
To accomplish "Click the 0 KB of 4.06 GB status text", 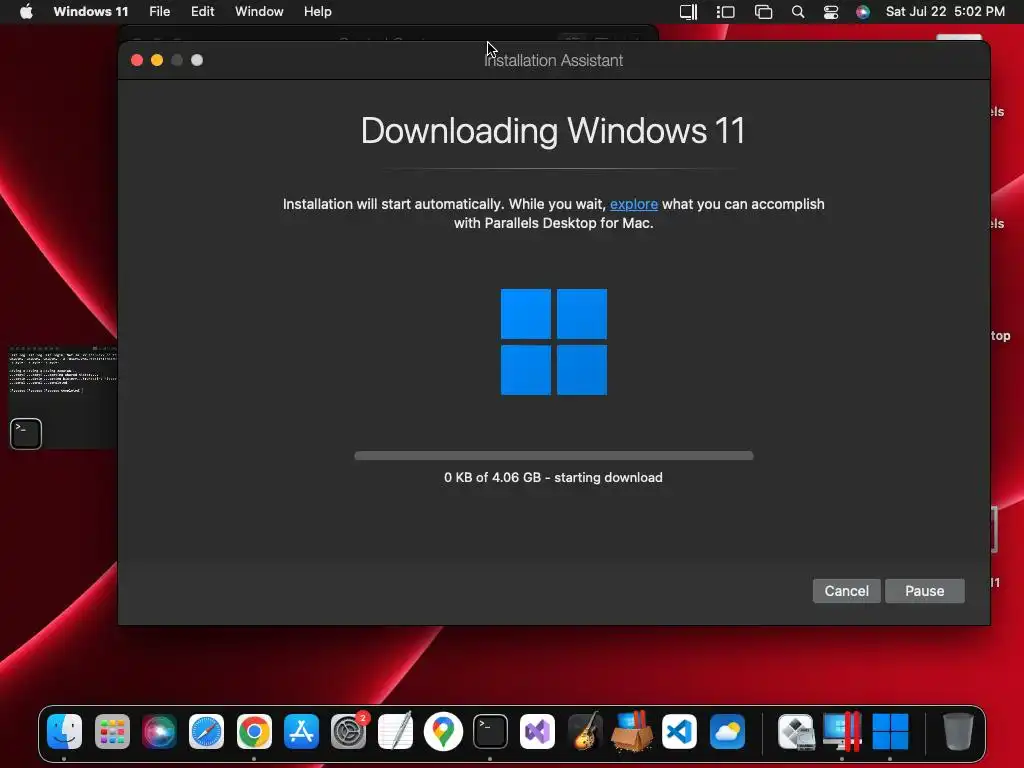I will (553, 477).
